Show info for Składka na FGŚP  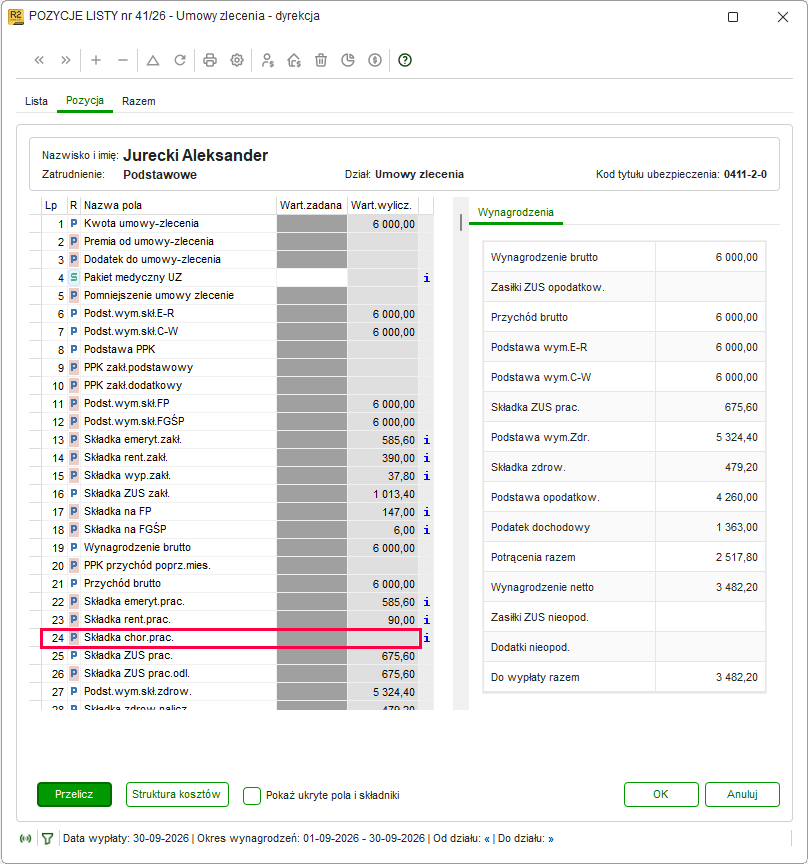427,530
